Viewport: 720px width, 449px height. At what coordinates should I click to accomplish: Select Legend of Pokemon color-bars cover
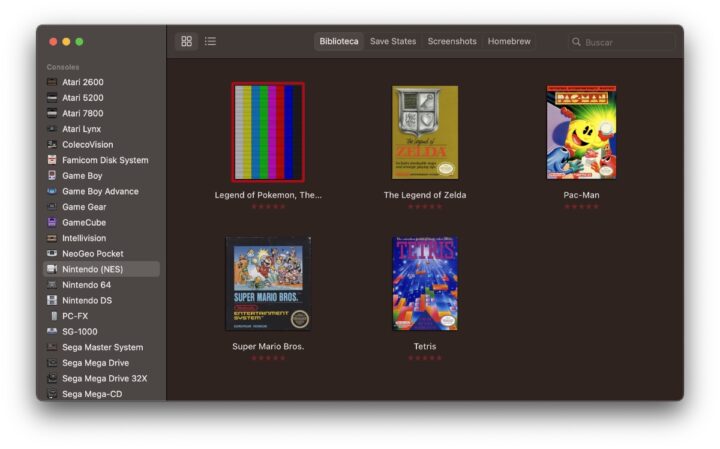pos(268,132)
